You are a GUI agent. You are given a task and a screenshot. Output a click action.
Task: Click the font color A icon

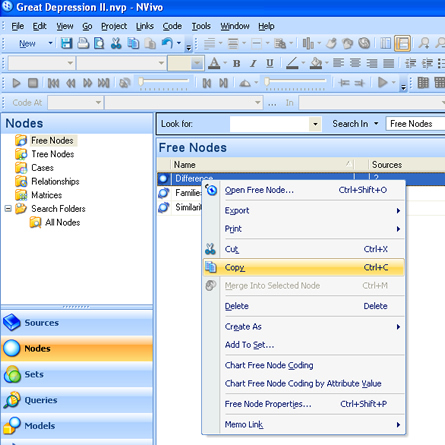214,63
